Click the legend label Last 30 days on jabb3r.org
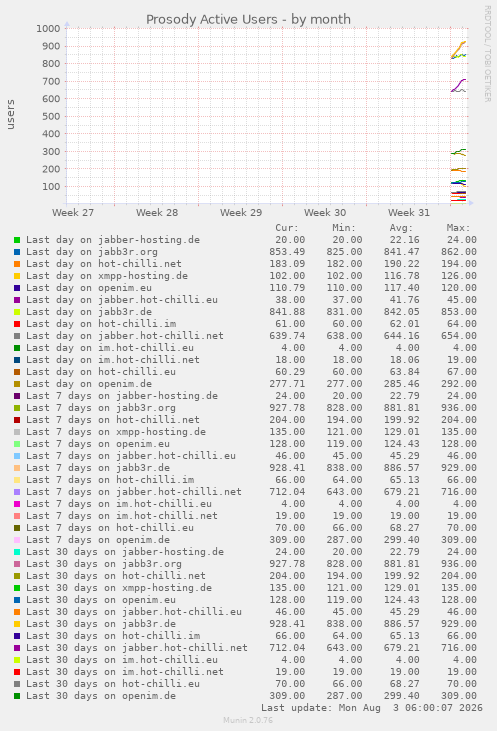Image resolution: width=497 pixels, height=731 pixels. 104,564
